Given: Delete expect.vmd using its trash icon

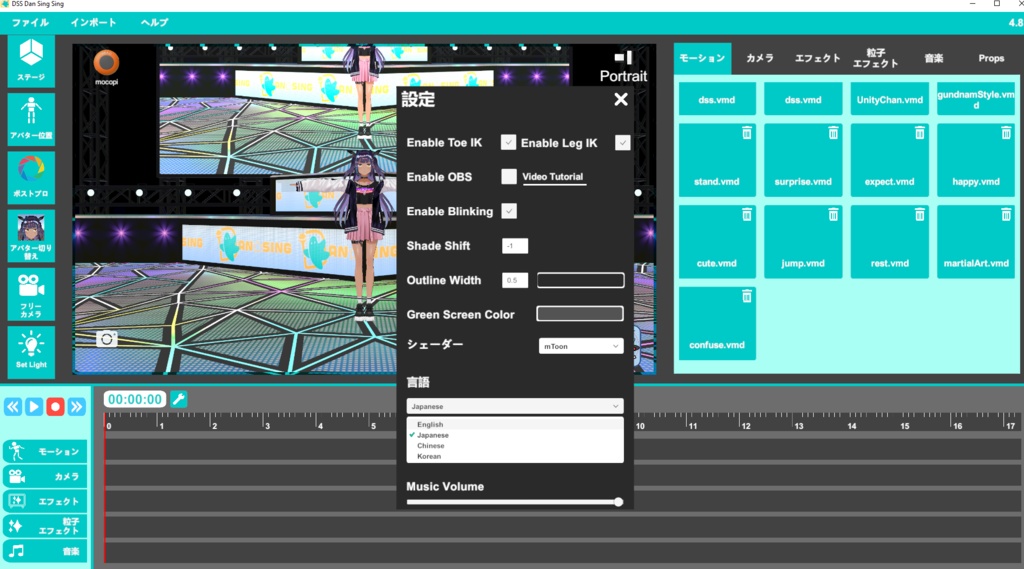Looking at the screenshot, I should pos(920,133).
